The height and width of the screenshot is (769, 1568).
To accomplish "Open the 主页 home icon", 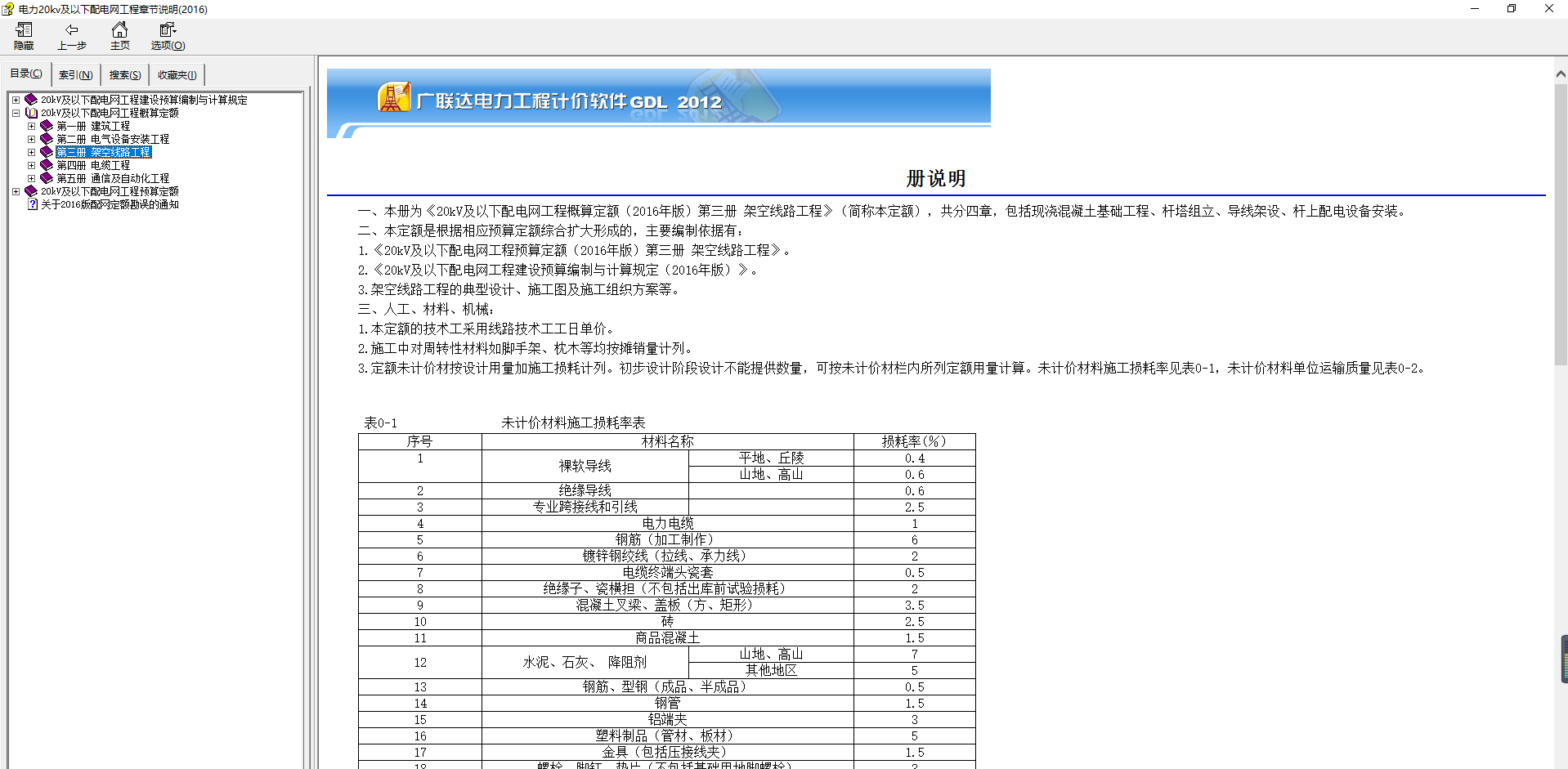I will coord(119,30).
